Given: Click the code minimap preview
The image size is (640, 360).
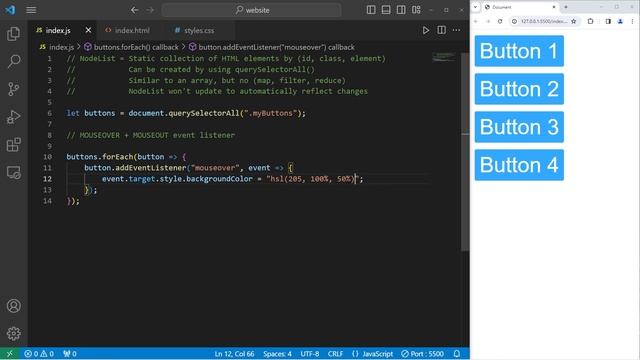Looking at the screenshot, I should (444, 57).
